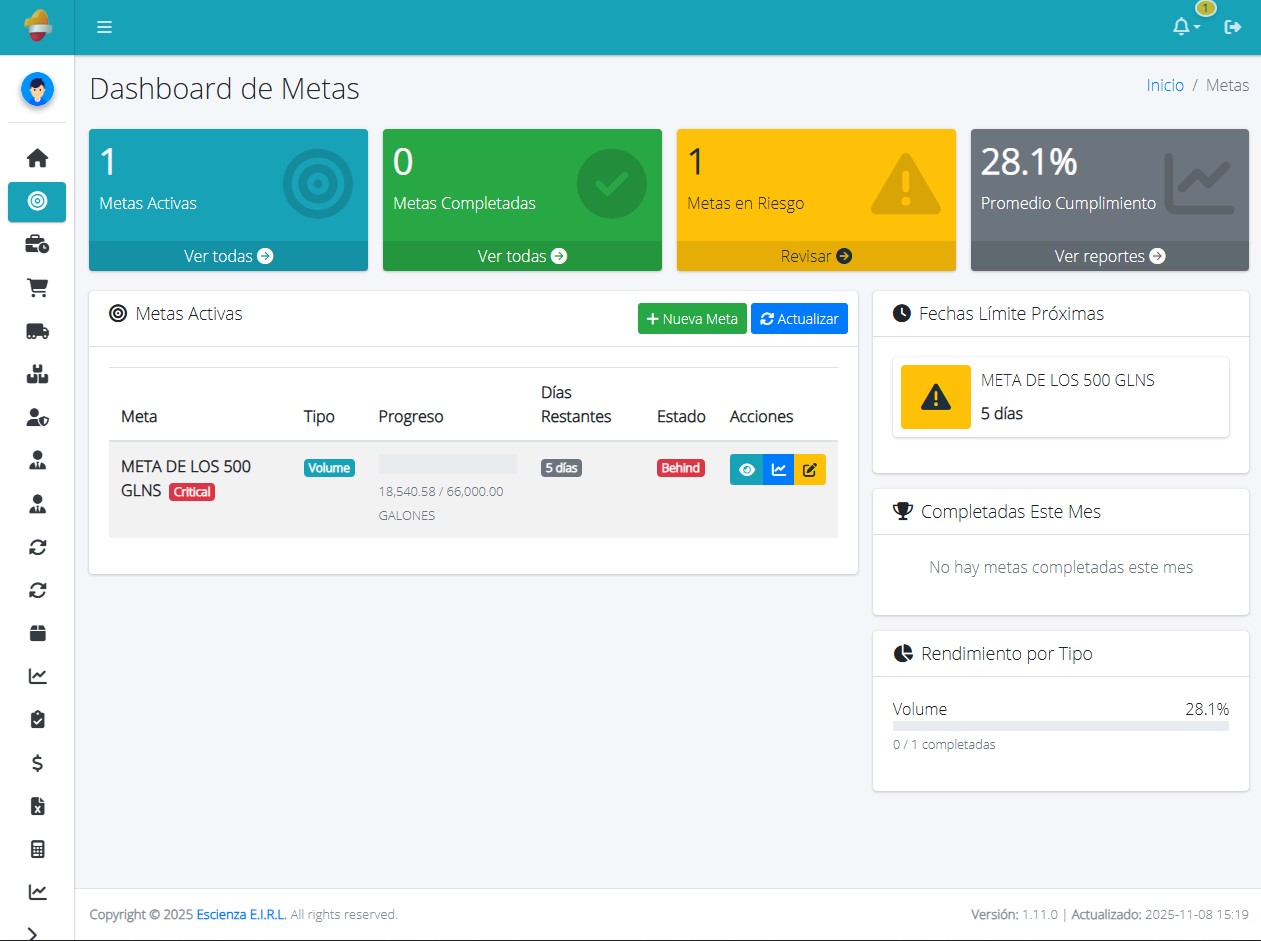Expand the sidebar using the bottom chevron arrow
This screenshot has width=1261, height=941.
click(x=33, y=933)
